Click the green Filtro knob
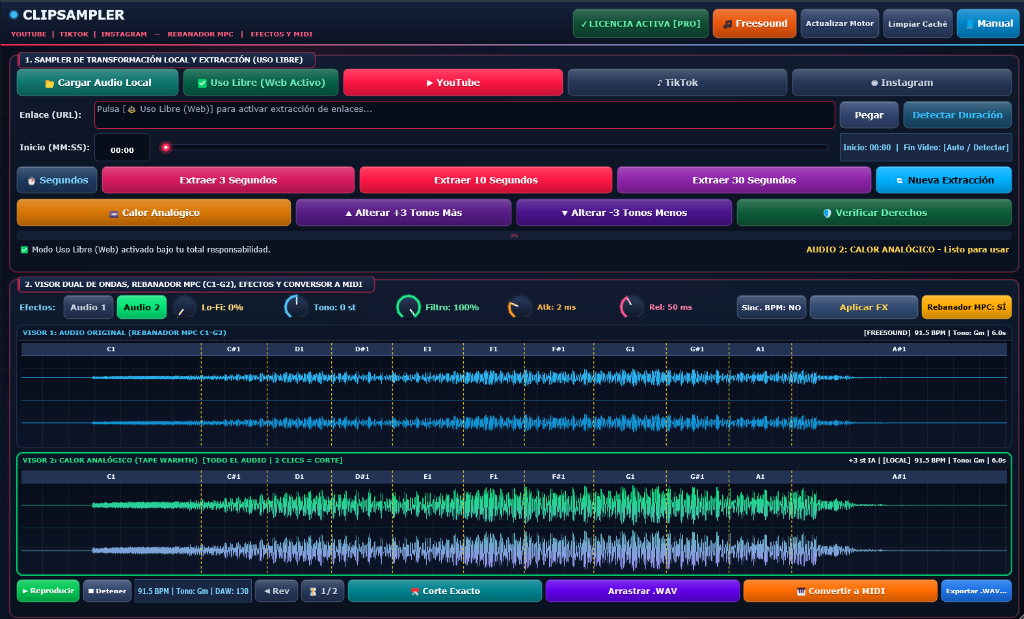Image resolution: width=1024 pixels, height=619 pixels. tap(408, 307)
